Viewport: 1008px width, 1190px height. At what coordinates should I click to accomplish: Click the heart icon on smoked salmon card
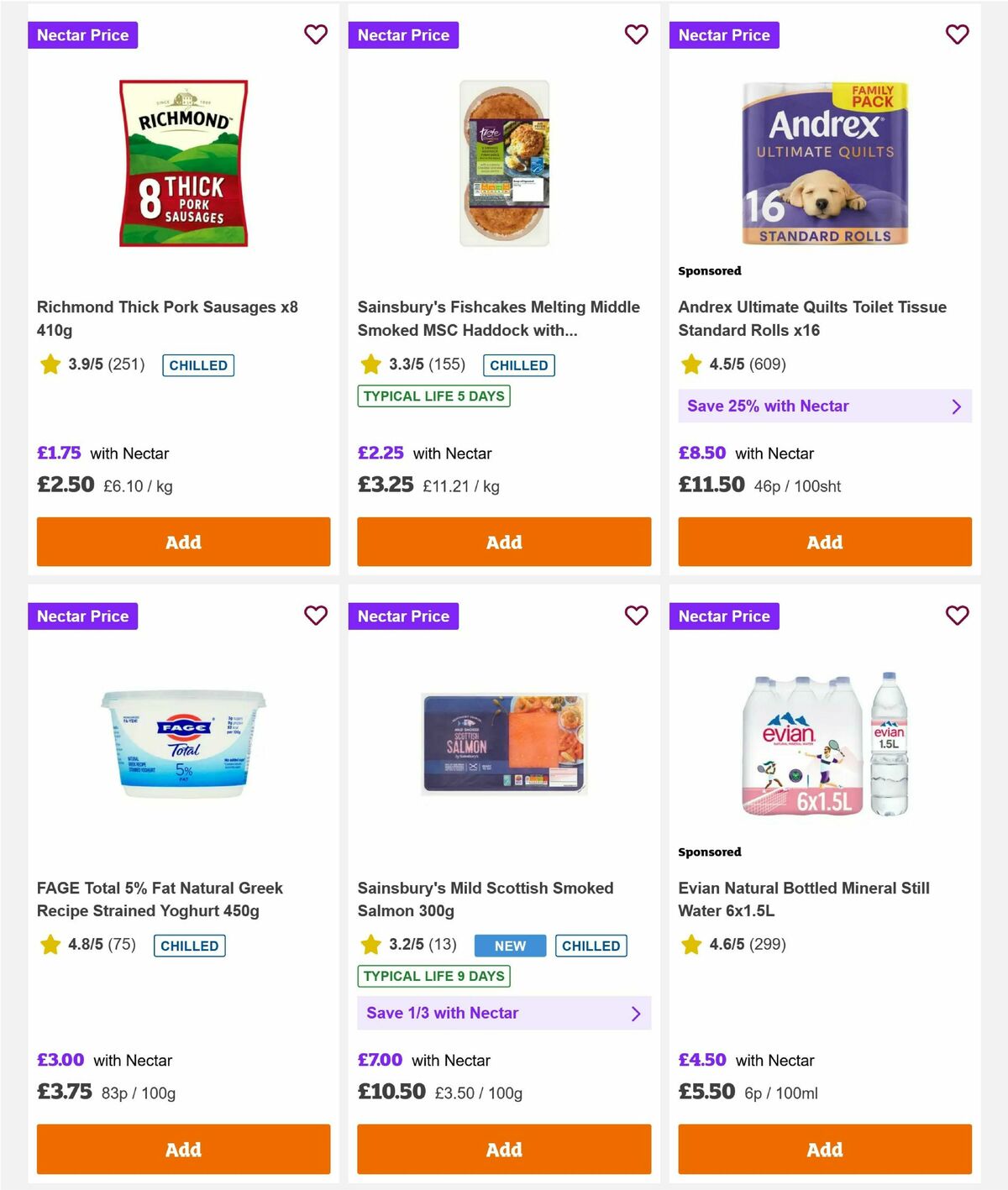pos(636,616)
